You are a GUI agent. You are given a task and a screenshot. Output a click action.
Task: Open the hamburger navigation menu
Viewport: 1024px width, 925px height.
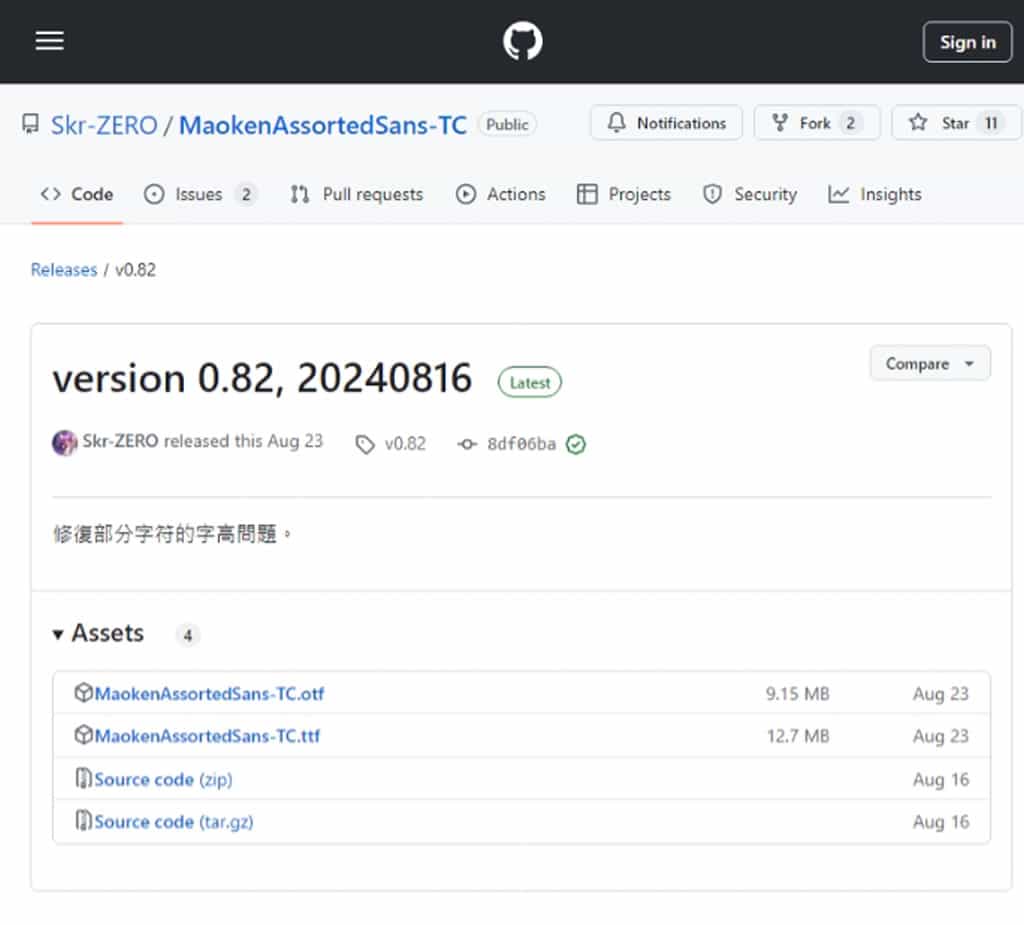[x=50, y=41]
